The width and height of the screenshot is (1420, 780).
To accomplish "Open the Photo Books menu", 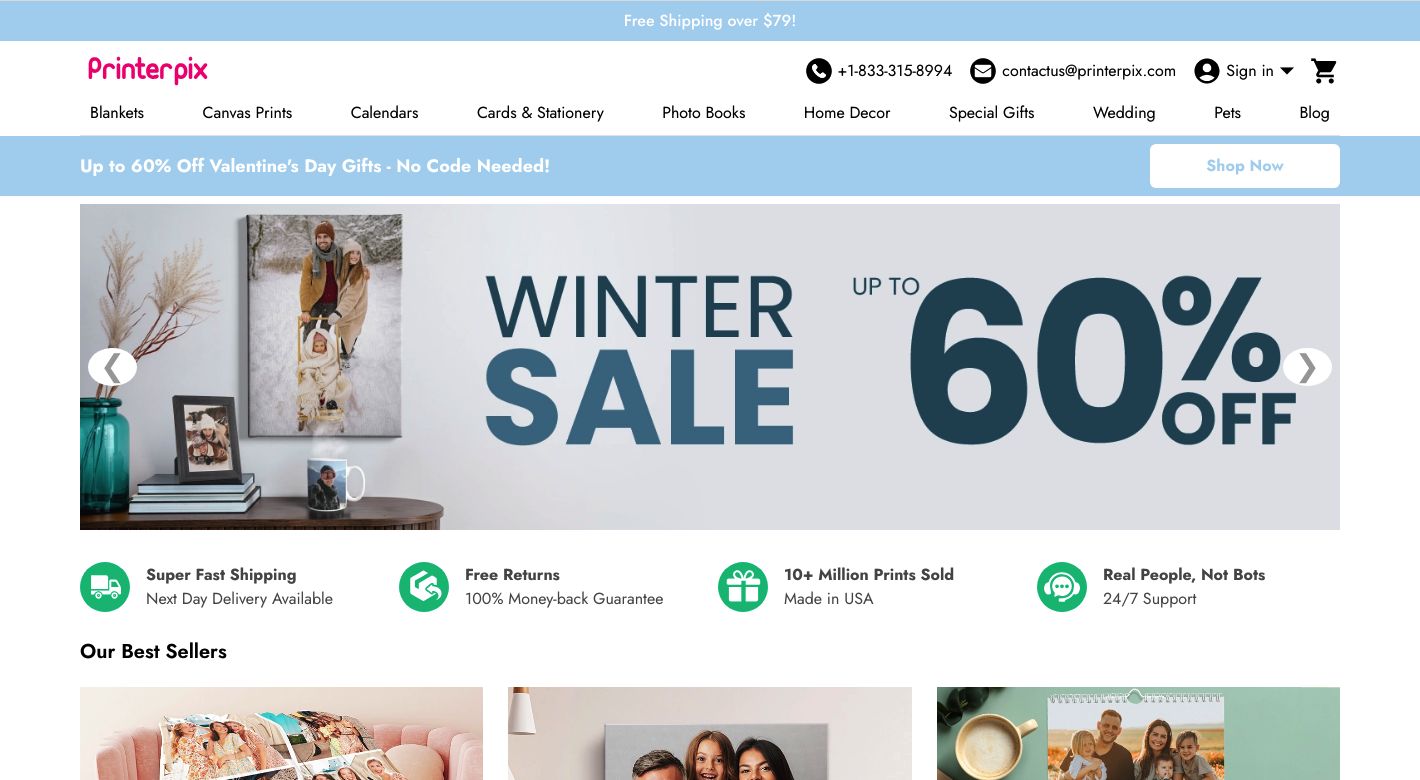I will pyautogui.click(x=704, y=113).
